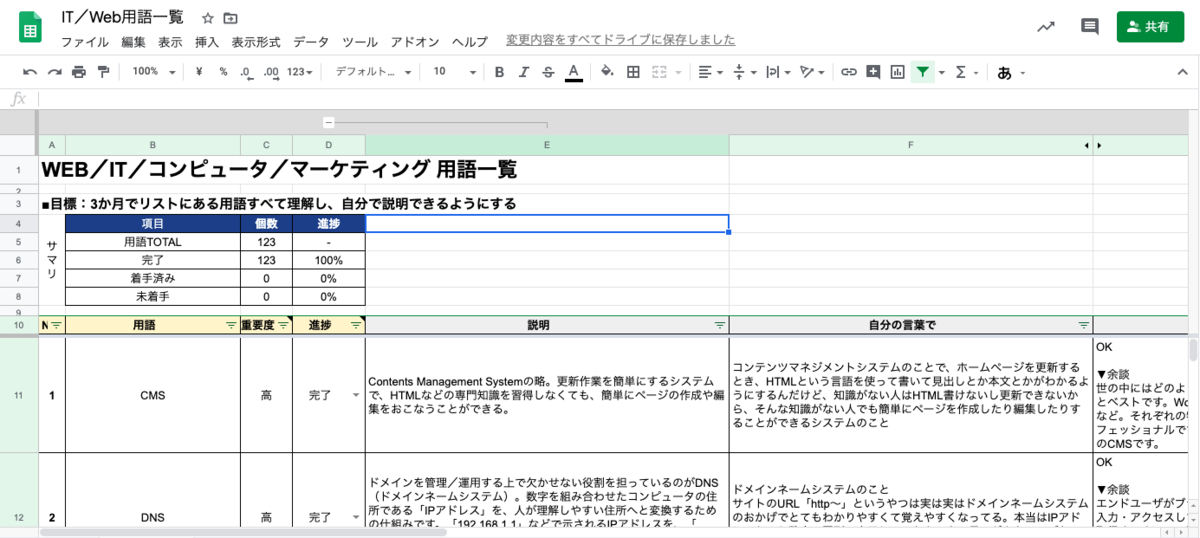Insert a link with chain icon
The height and width of the screenshot is (538, 1200).
[x=848, y=72]
